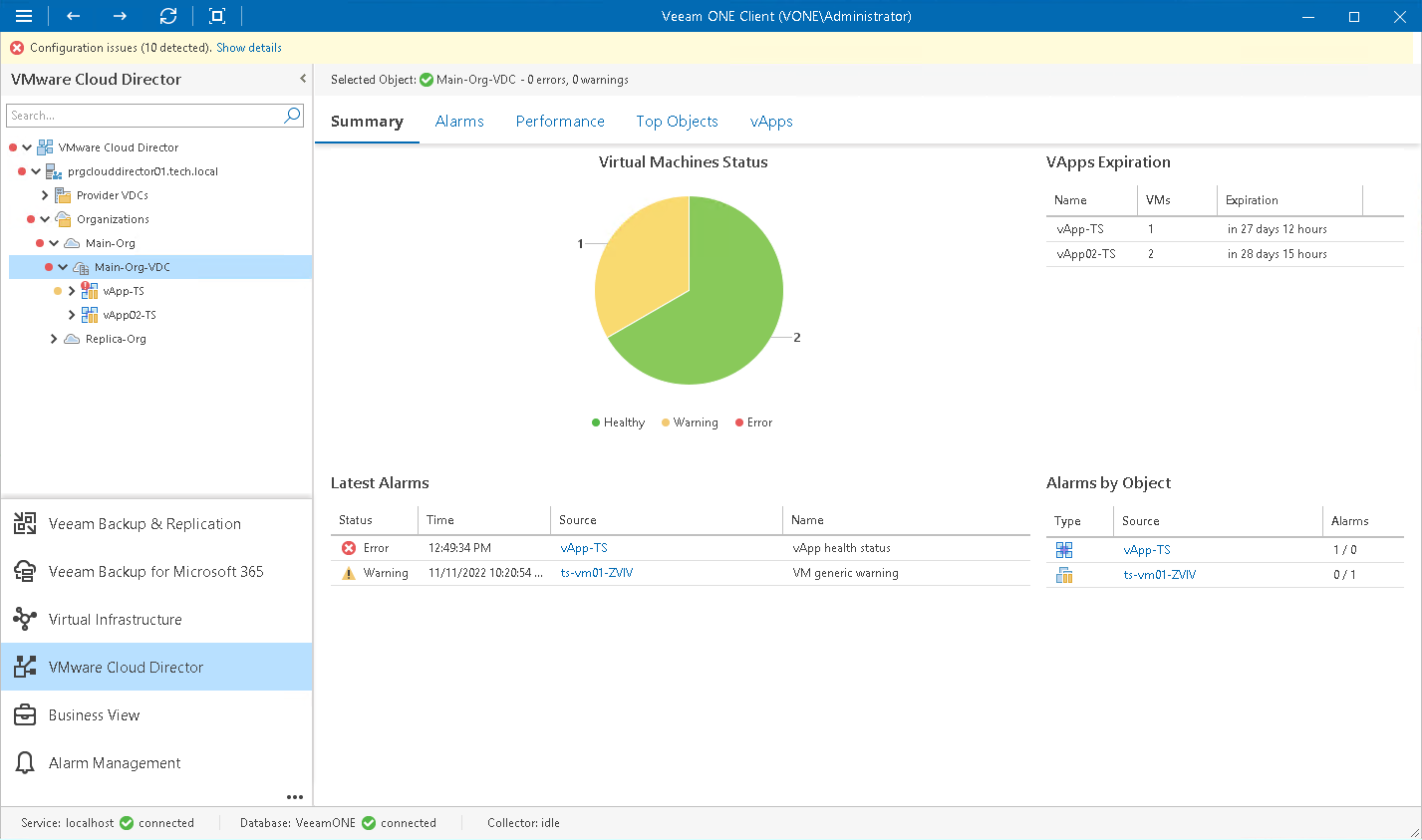Open the Top Objects tab
The image size is (1422, 840).
pyautogui.click(x=677, y=121)
